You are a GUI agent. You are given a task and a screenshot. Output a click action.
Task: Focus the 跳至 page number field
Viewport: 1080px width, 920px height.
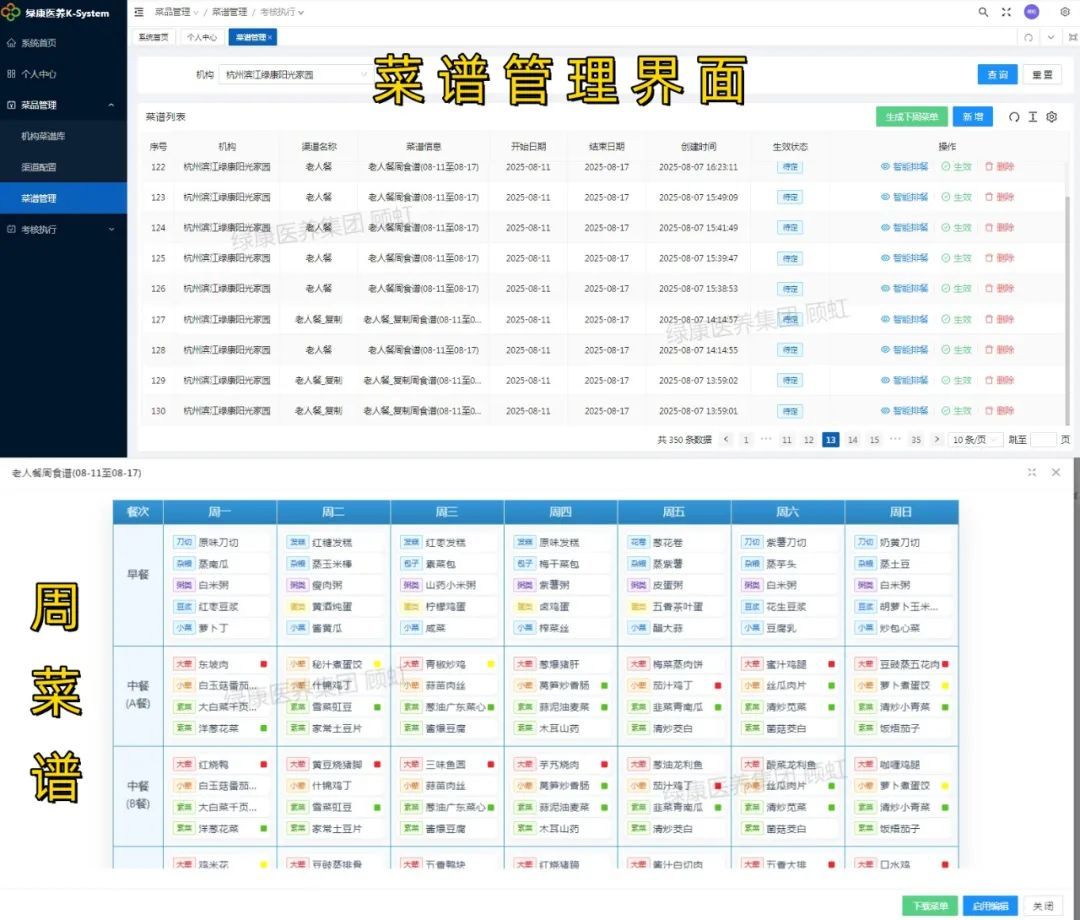pyautogui.click(x=1043, y=439)
